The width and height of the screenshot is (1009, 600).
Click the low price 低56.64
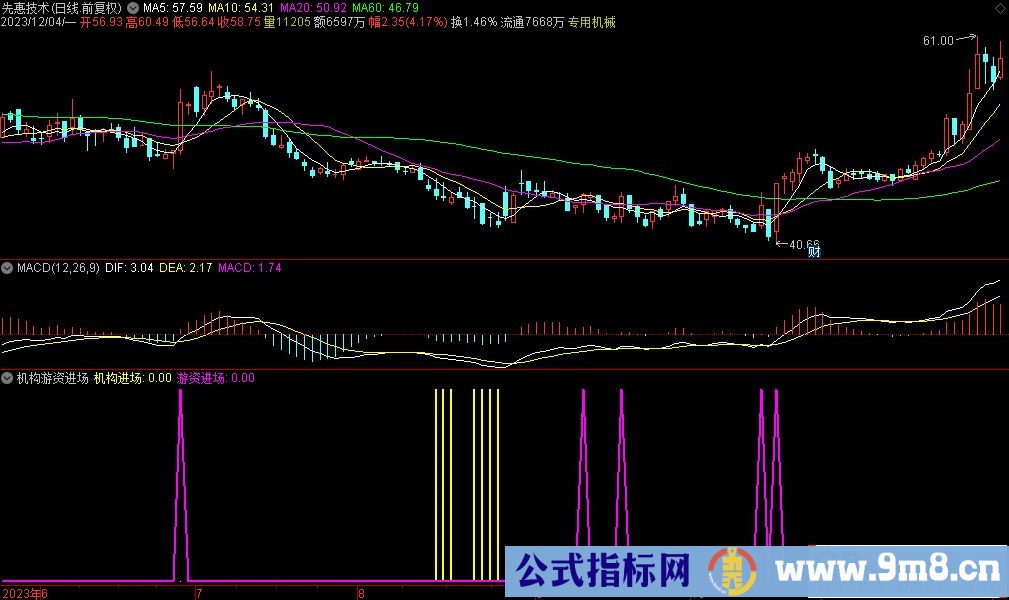(x=193, y=23)
